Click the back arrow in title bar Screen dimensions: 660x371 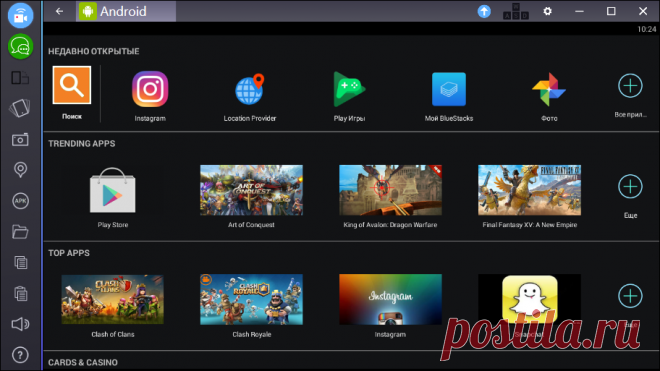click(x=59, y=11)
